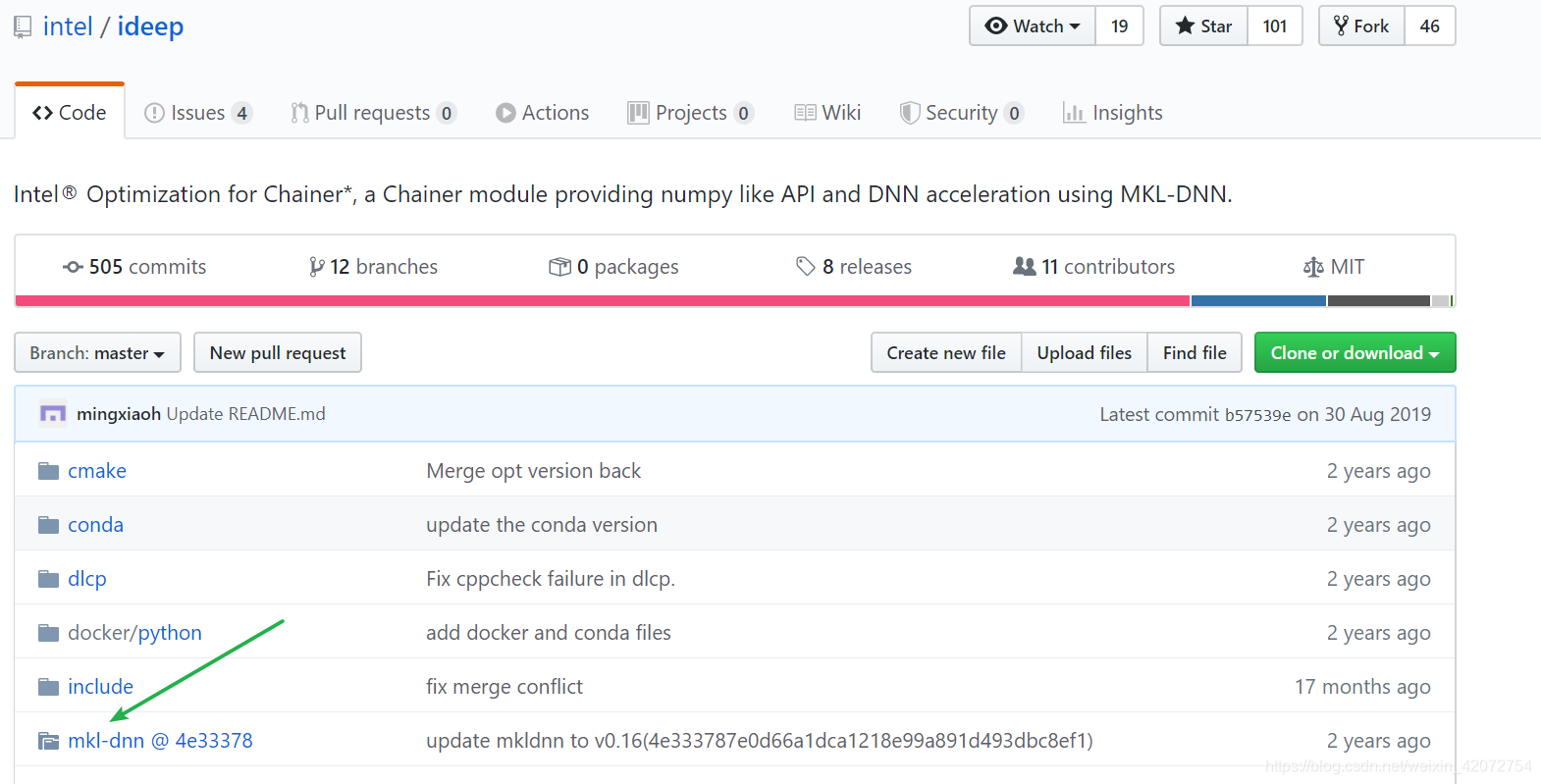Viewport: 1541px width, 784px height.
Task: Click the branches fork icon
Action: pos(316,267)
